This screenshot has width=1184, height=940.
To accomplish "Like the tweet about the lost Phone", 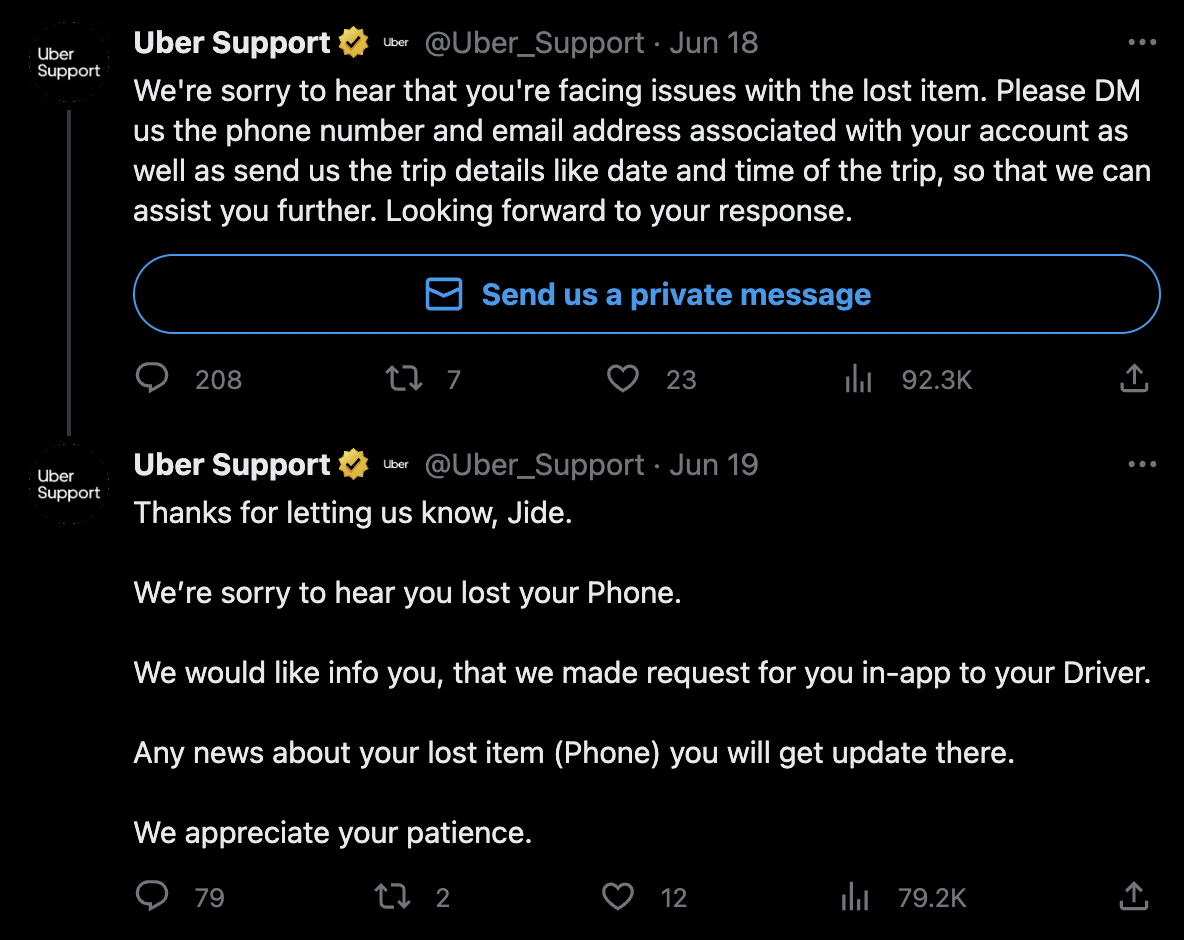I will pos(618,896).
